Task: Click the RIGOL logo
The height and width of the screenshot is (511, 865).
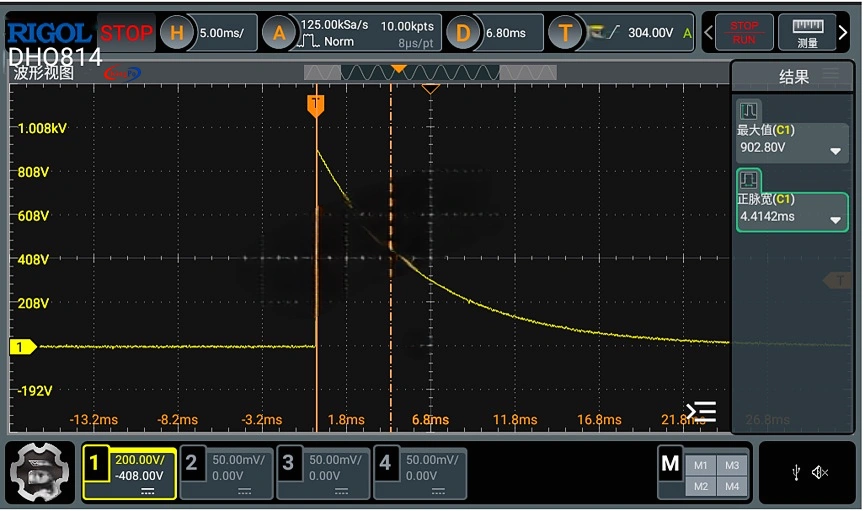Action: [50, 33]
